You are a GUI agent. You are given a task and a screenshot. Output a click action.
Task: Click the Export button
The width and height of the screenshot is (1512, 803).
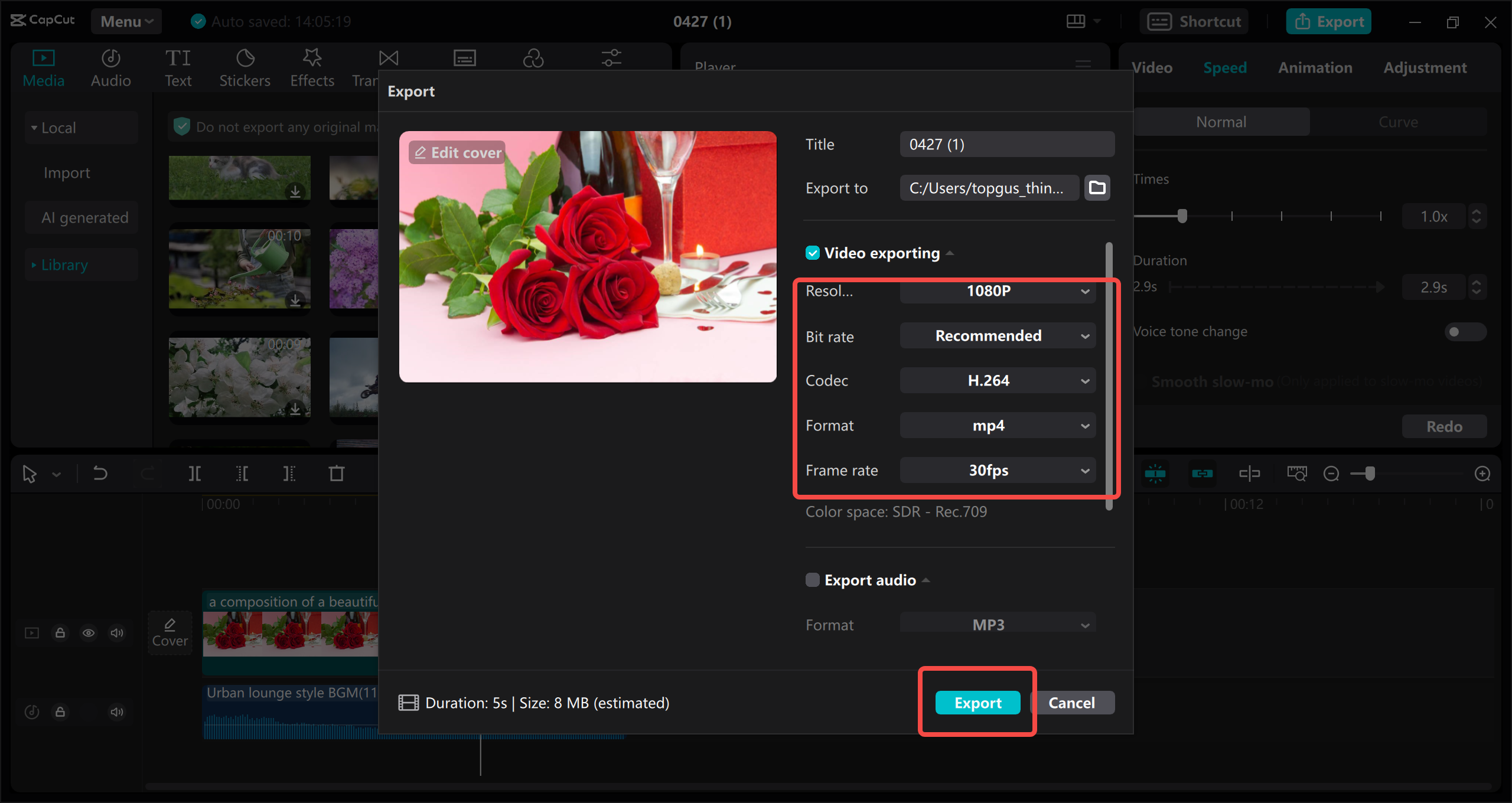977,702
